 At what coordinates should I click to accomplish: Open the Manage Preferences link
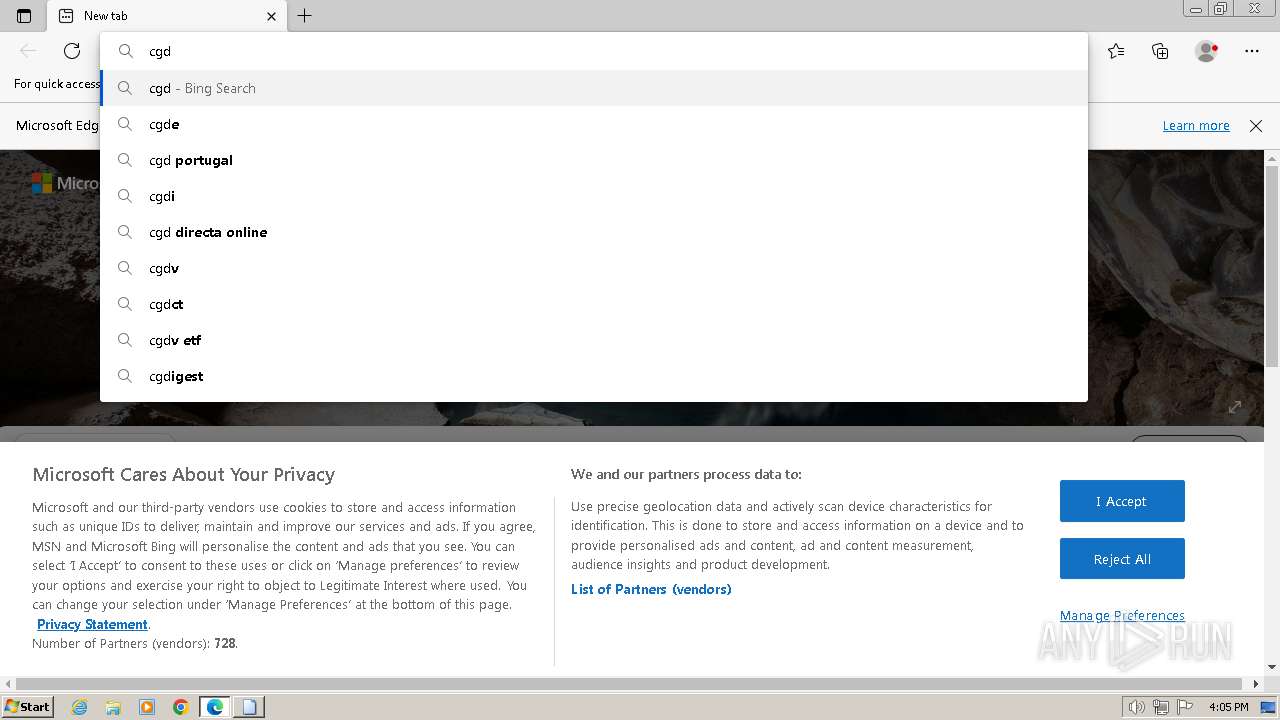(1122, 616)
